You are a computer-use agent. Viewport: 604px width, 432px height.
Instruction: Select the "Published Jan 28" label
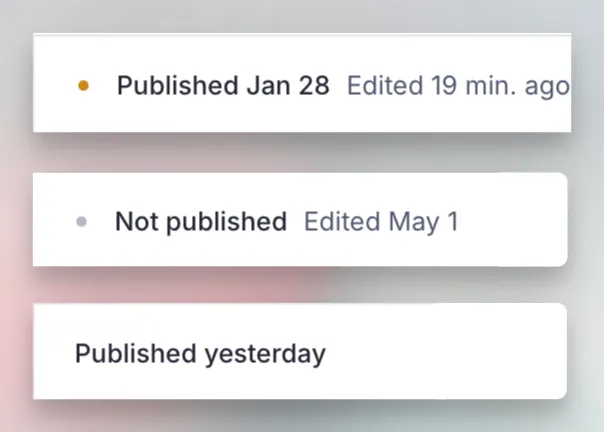tap(223, 85)
